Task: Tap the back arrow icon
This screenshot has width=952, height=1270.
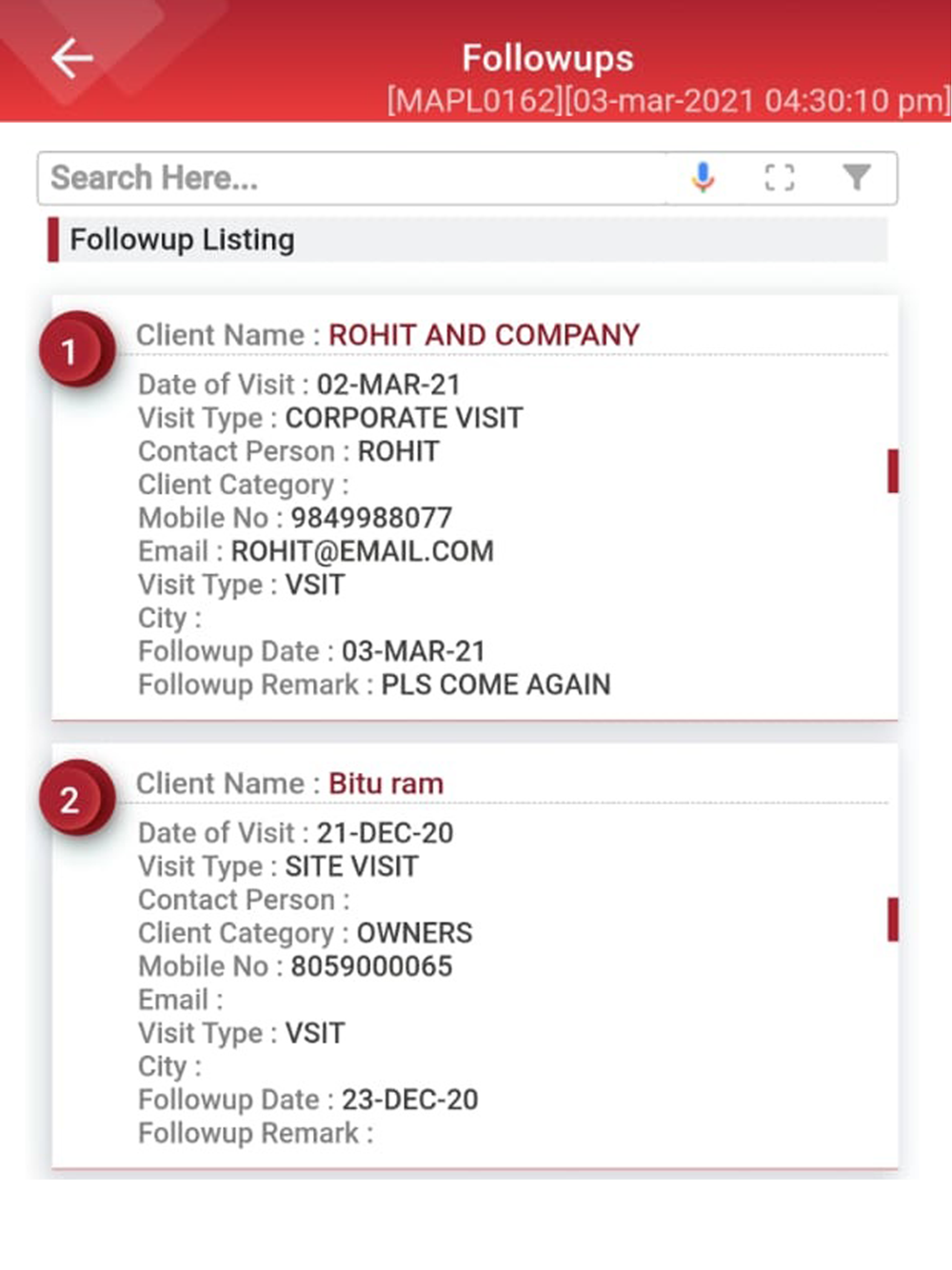Action: click(72, 59)
